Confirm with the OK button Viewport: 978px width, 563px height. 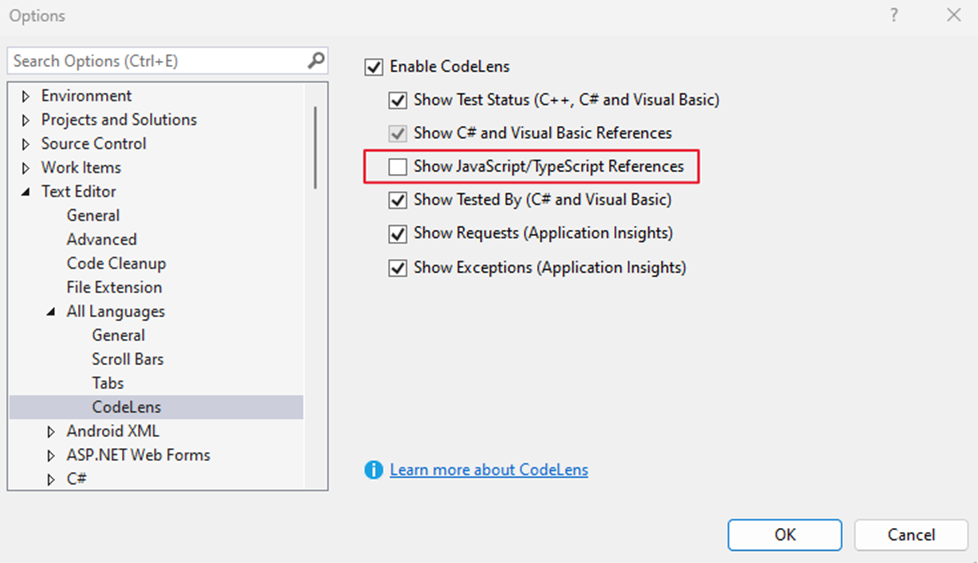[785, 535]
